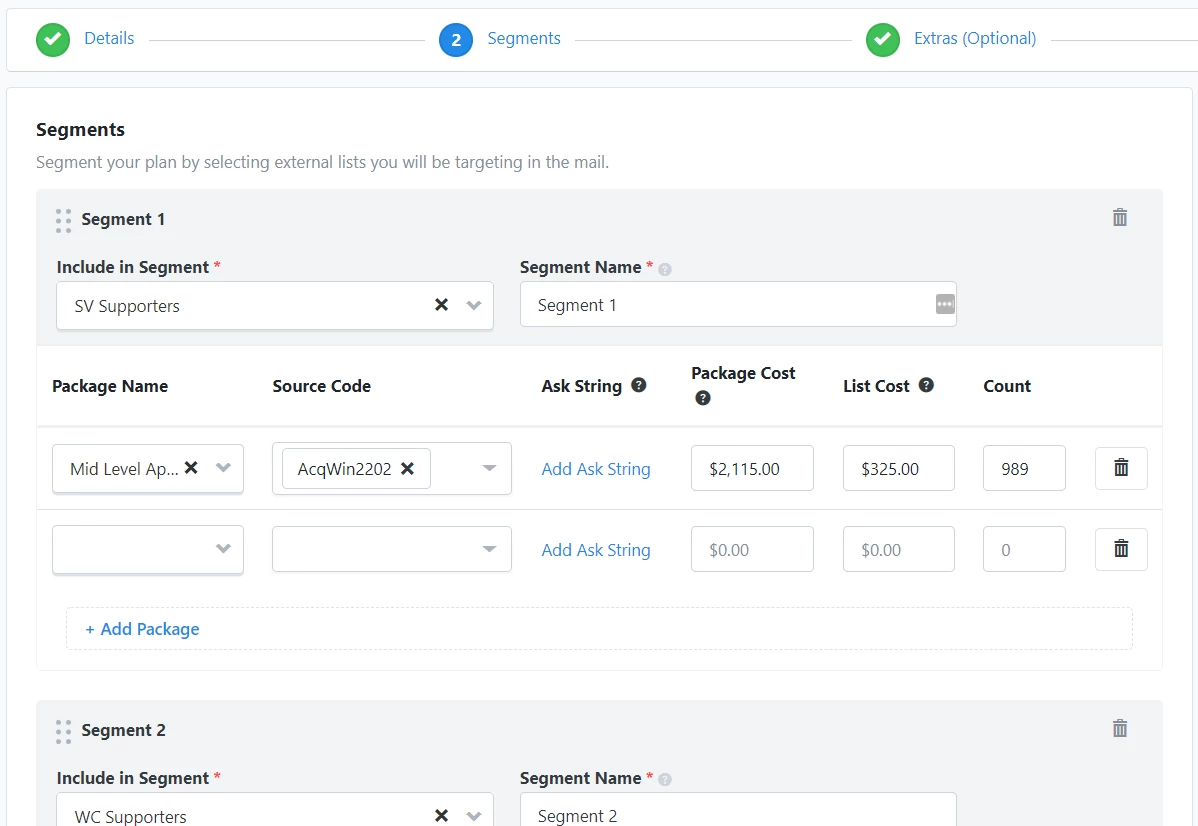Click the Count column header
Screen dimensions: 1198x826
pyautogui.click(x=1007, y=386)
